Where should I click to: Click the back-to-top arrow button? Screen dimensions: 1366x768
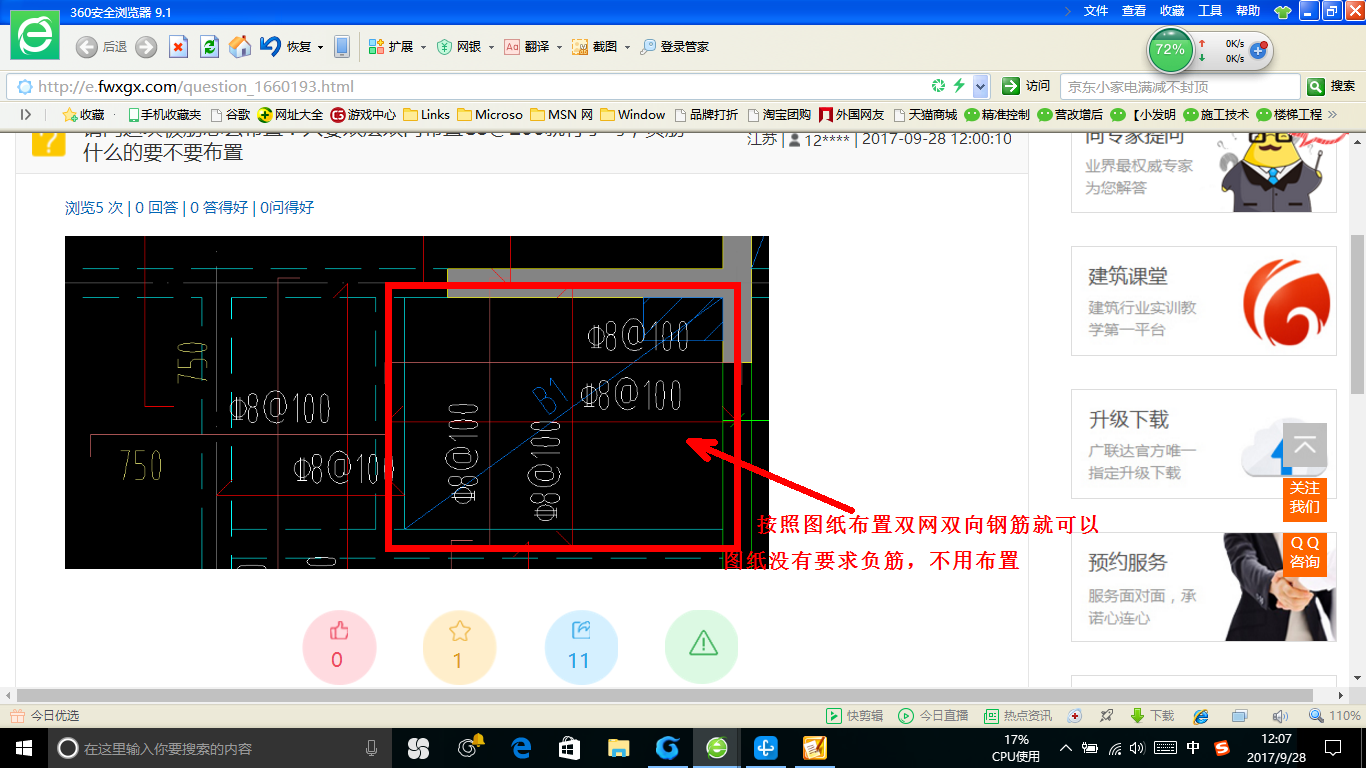(1304, 445)
